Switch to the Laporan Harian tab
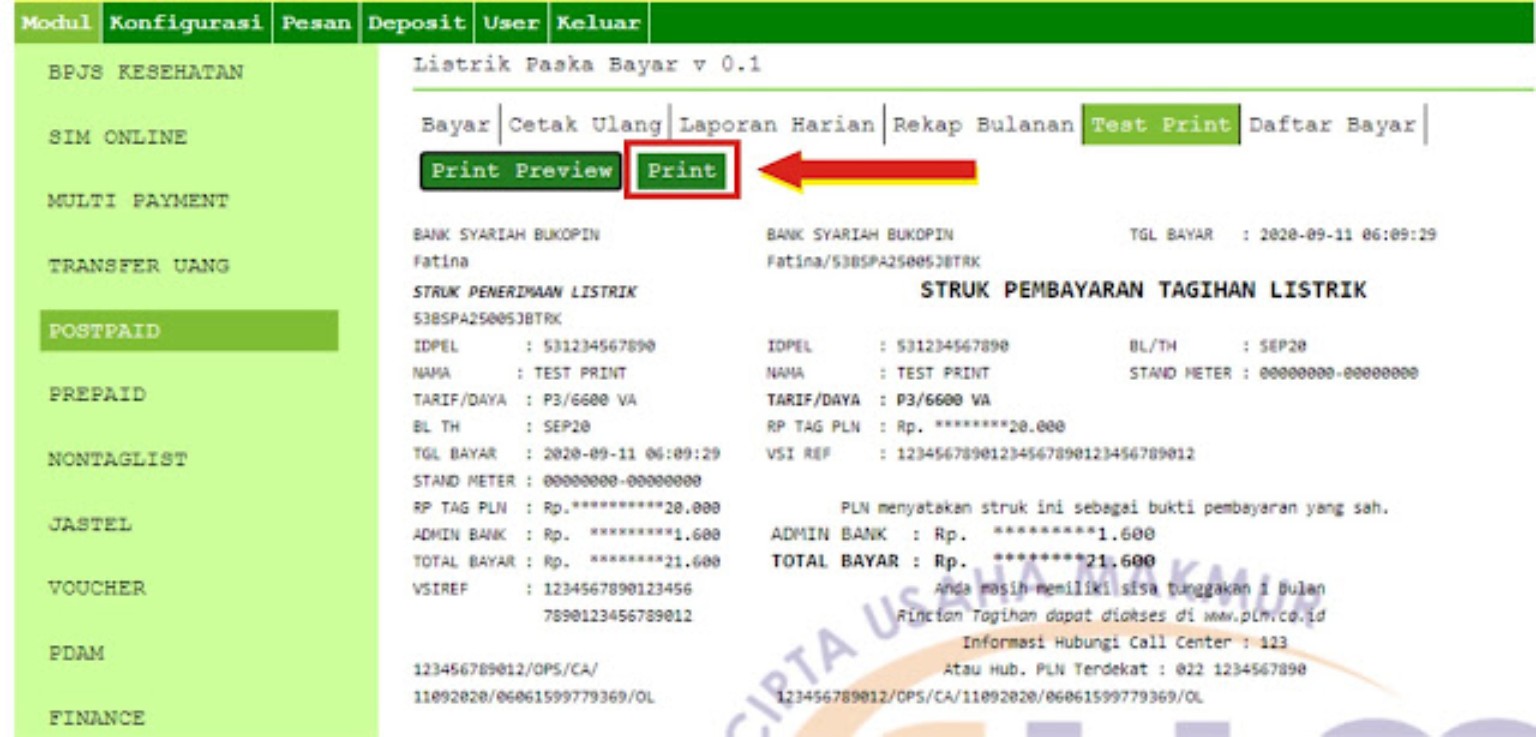 [x=777, y=125]
